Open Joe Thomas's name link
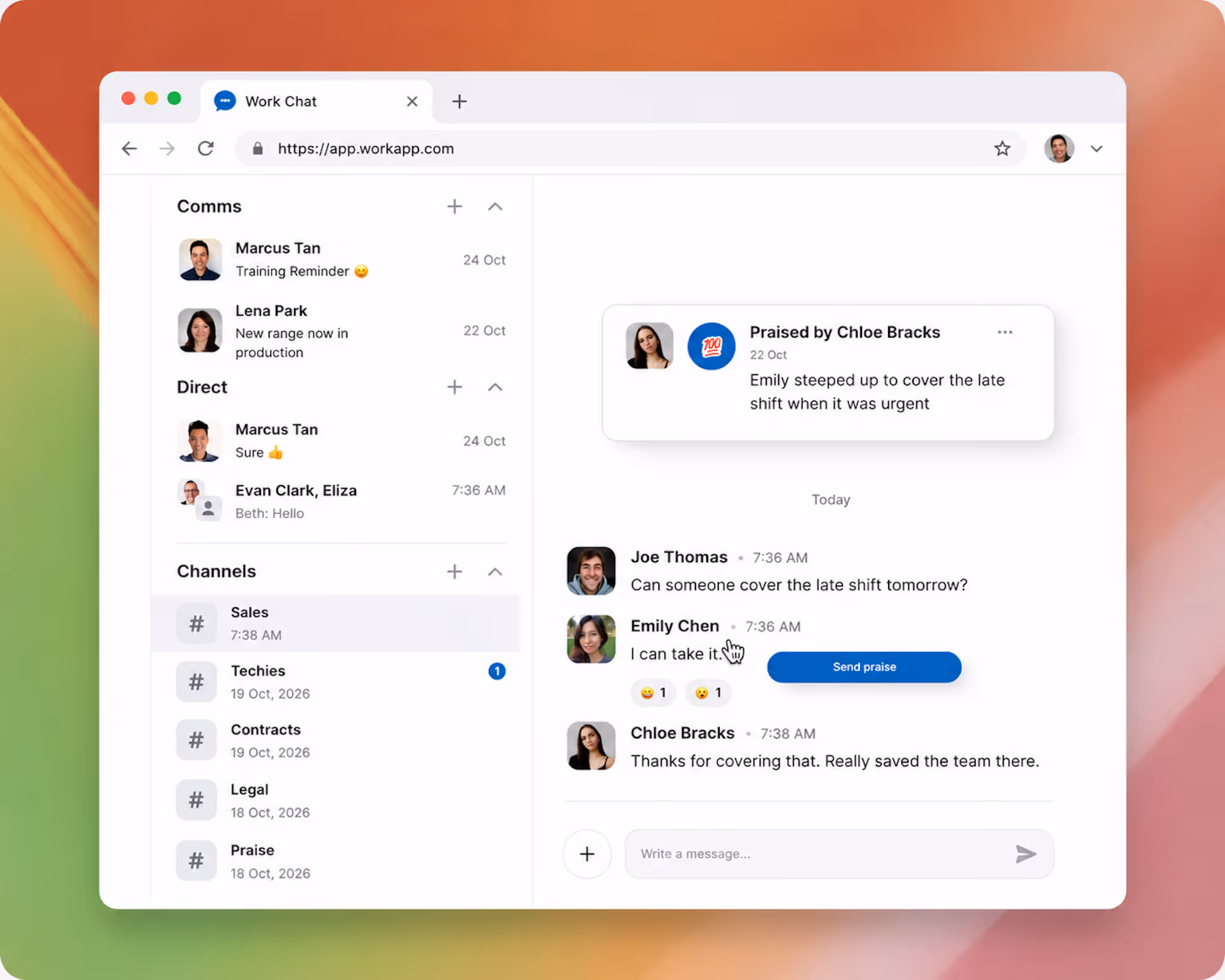Screen dimensions: 1225x980 pyautogui.click(x=679, y=557)
